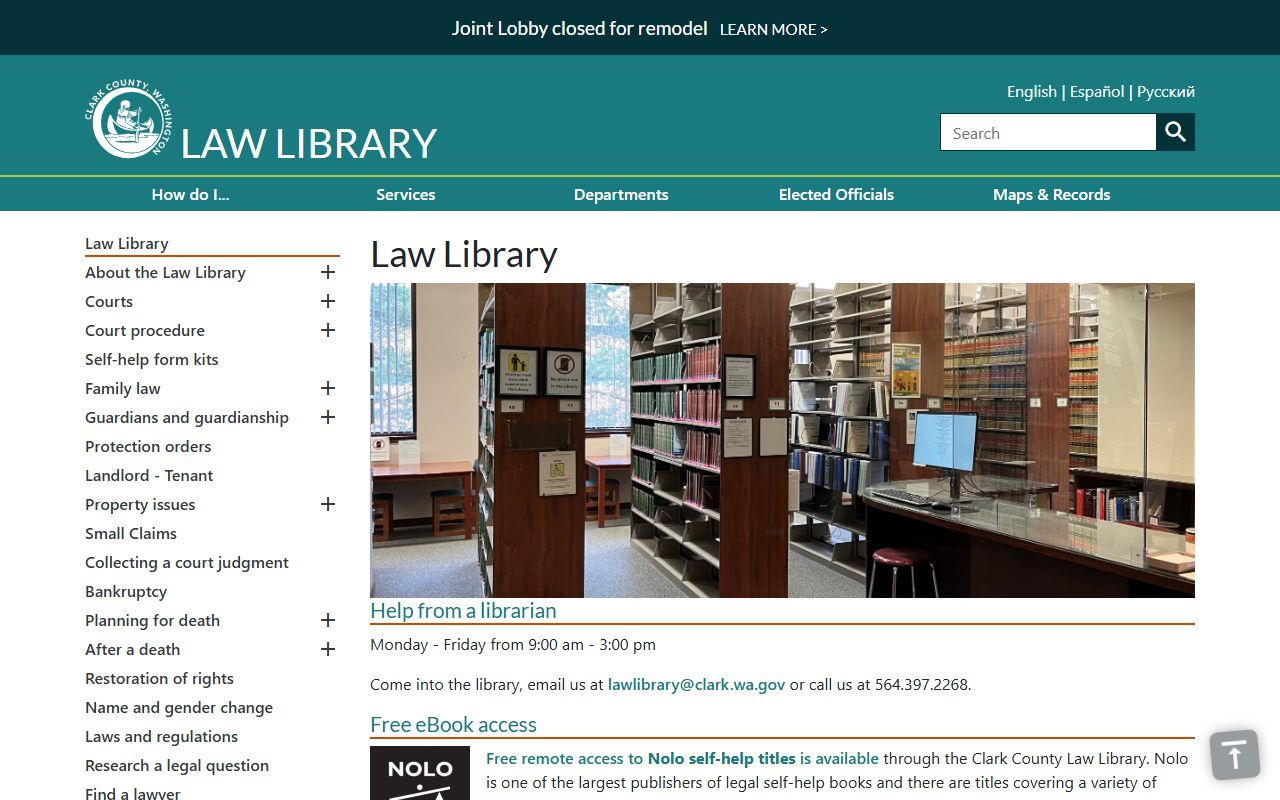Open Self-help form kits
The width and height of the screenshot is (1280, 800).
(x=152, y=359)
